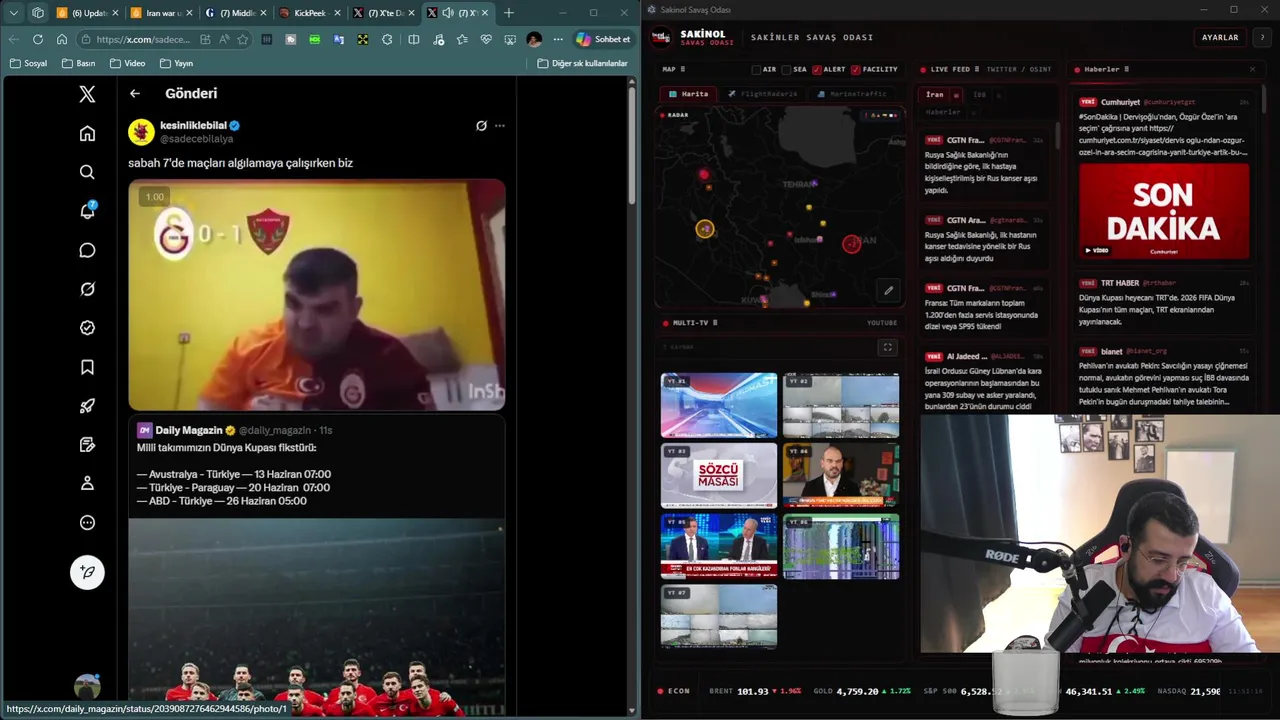1280x720 pixels.
Task: Open the tab search dropdown arrow in browser
Action: (x=13, y=13)
